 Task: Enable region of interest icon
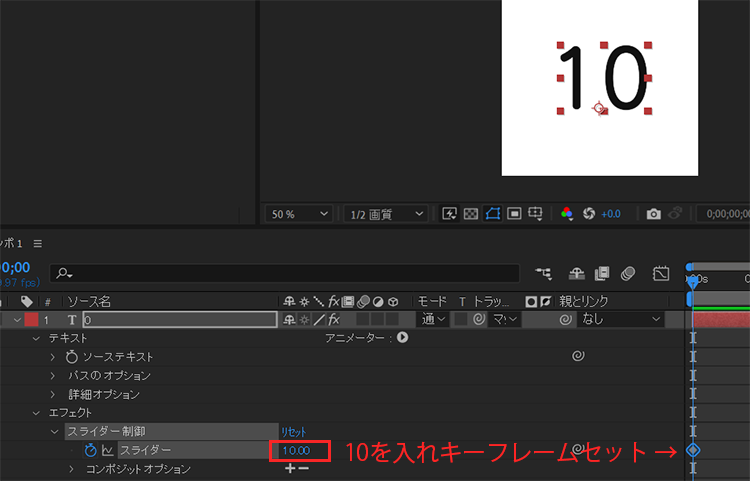pyautogui.click(x=514, y=214)
